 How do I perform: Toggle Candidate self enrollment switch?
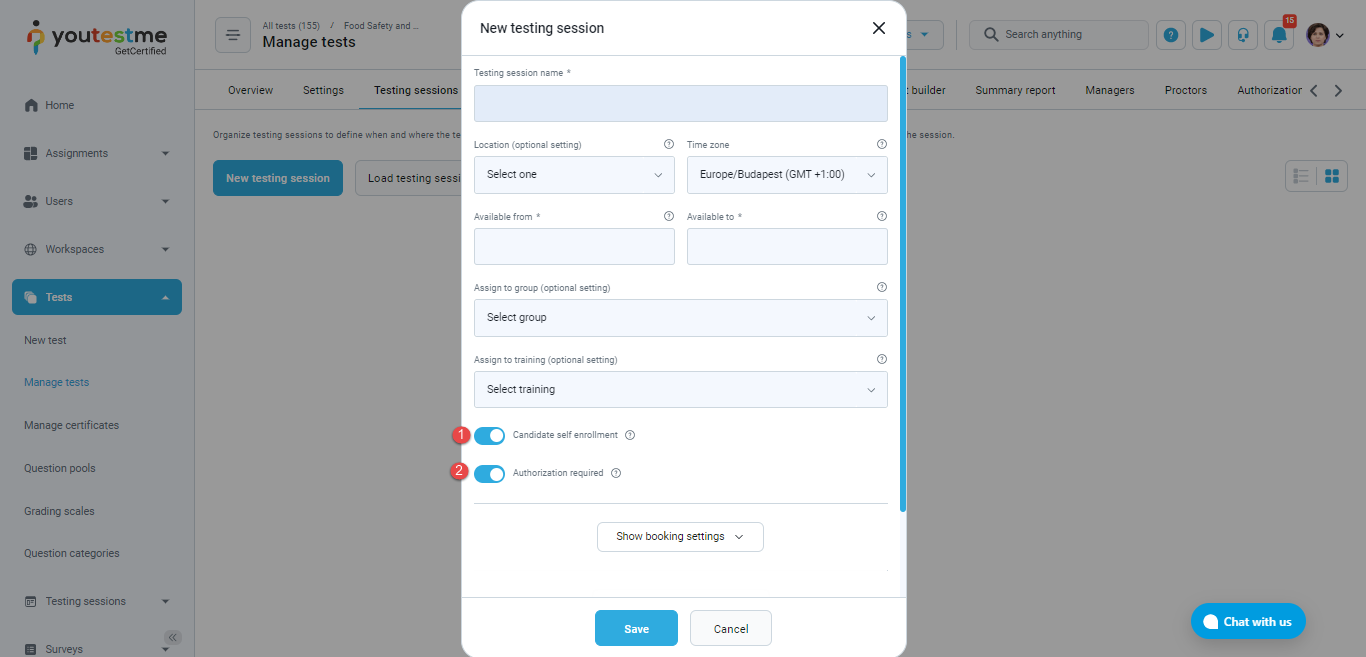(x=489, y=436)
